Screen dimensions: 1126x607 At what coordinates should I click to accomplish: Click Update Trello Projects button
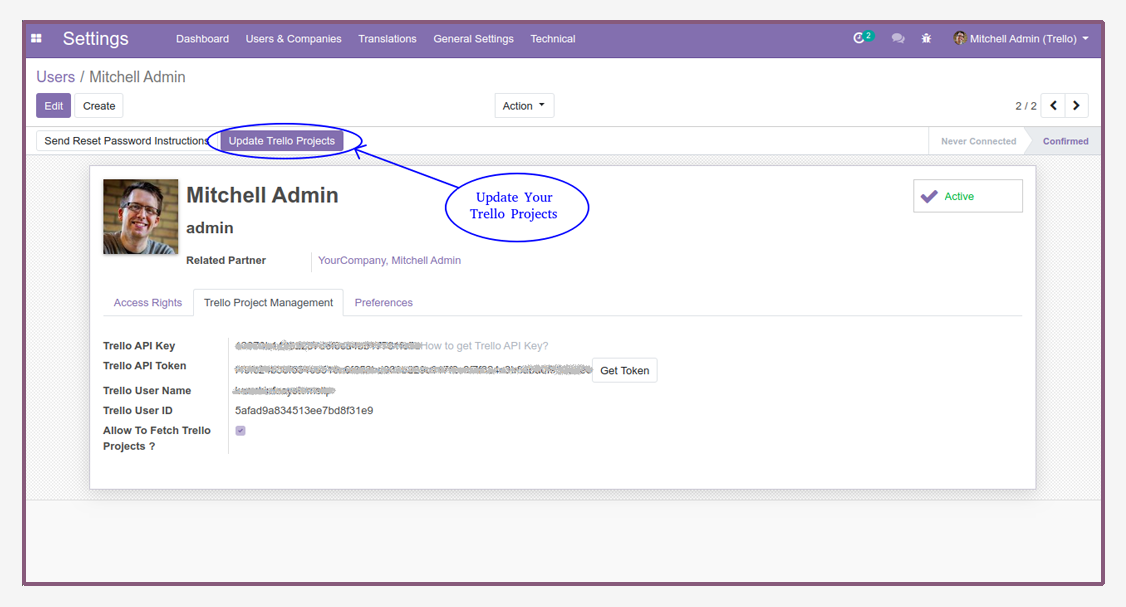[x=282, y=141]
